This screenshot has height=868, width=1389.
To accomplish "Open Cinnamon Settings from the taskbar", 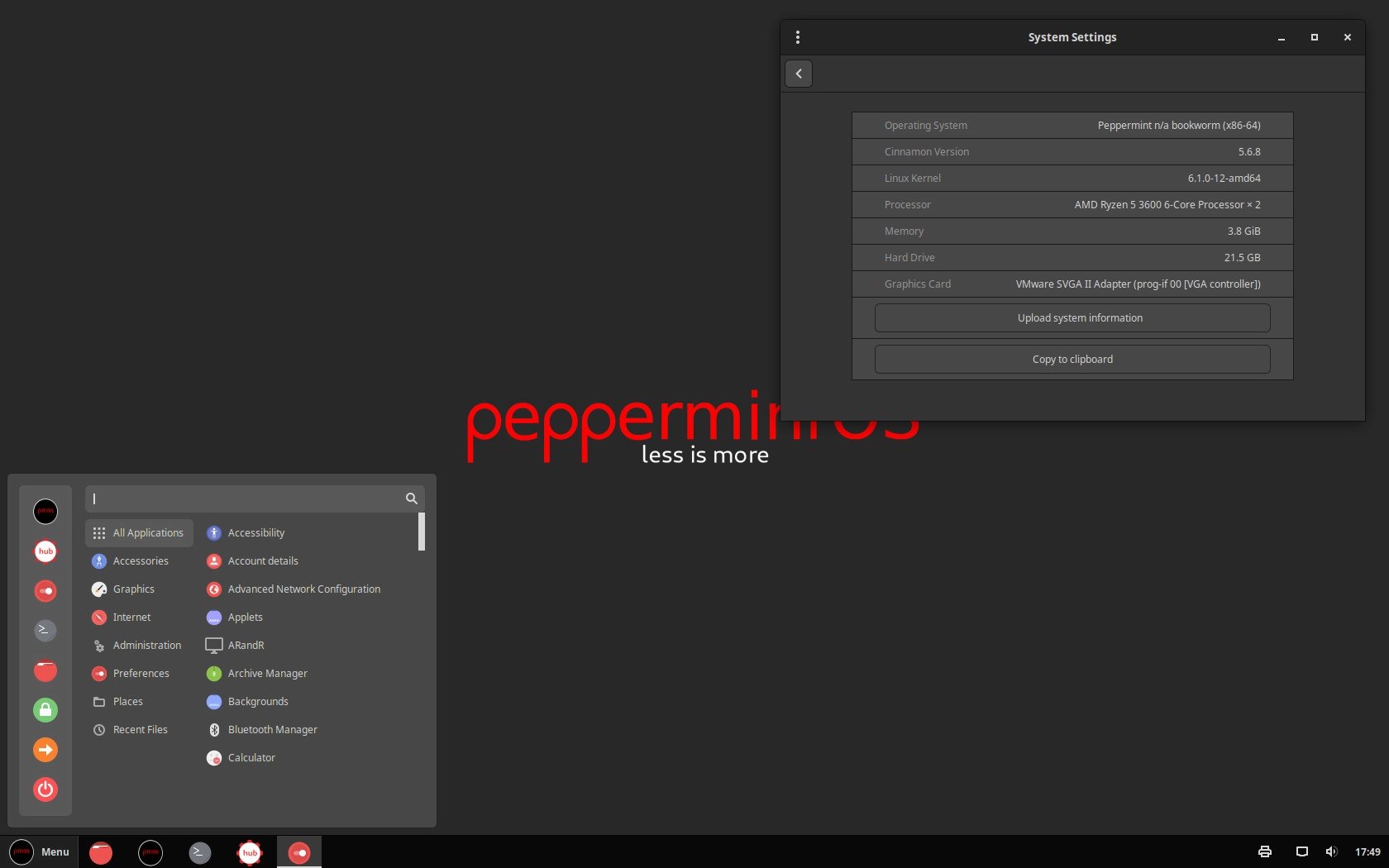I will [x=298, y=851].
